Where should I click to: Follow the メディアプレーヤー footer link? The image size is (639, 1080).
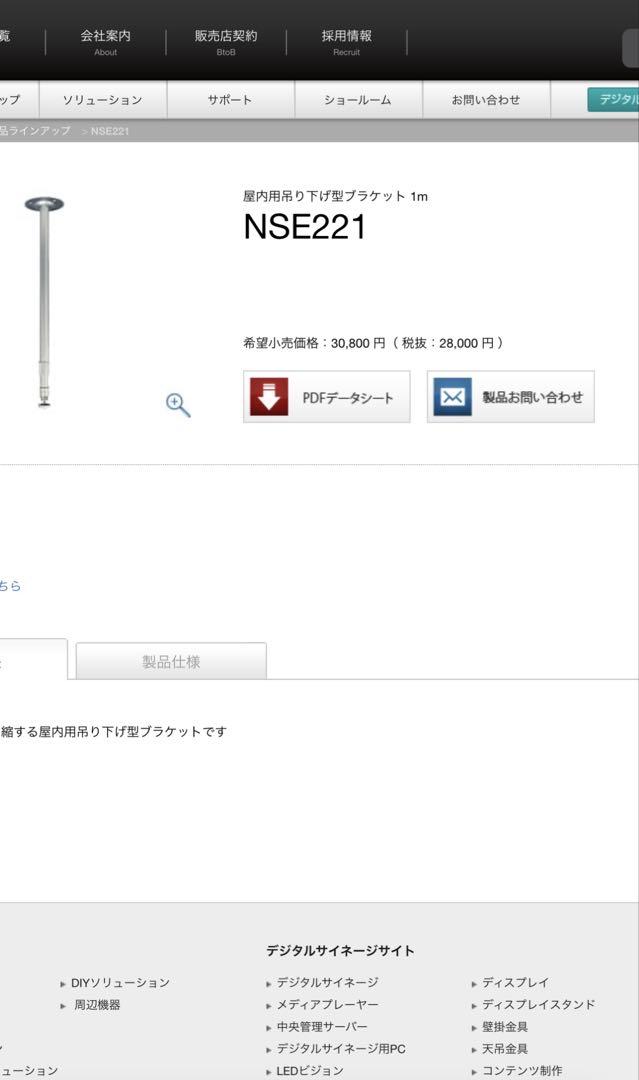pos(327,1005)
